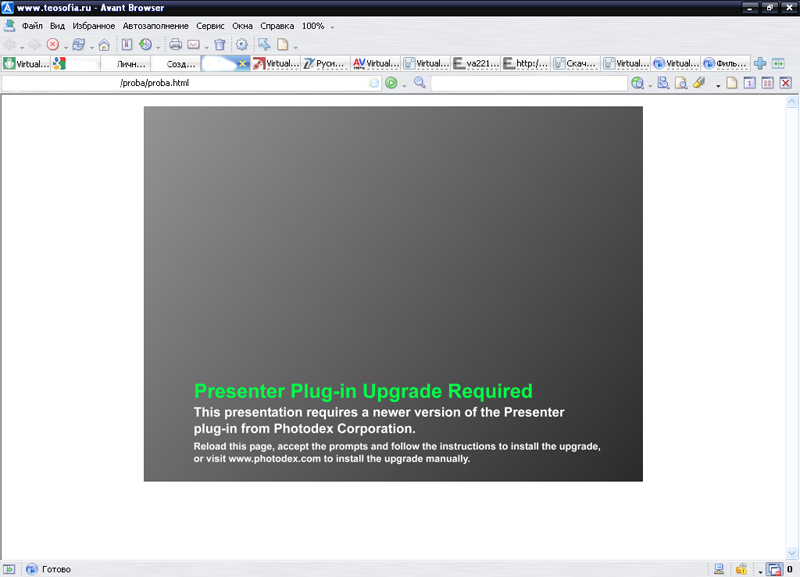This screenshot has width=800, height=577.
Task: Open the Автозаполнение menu
Action: [155, 26]
